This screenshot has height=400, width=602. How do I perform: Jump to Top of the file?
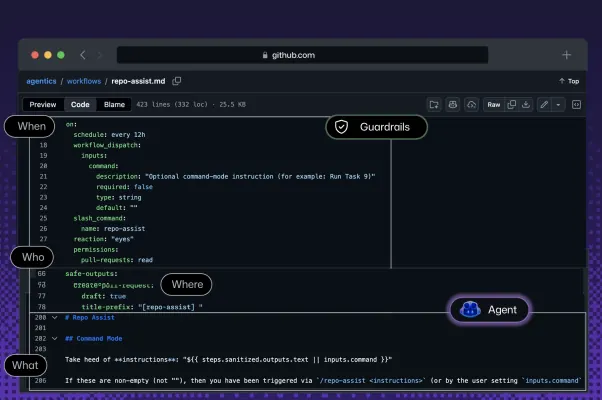coord(569,81)
